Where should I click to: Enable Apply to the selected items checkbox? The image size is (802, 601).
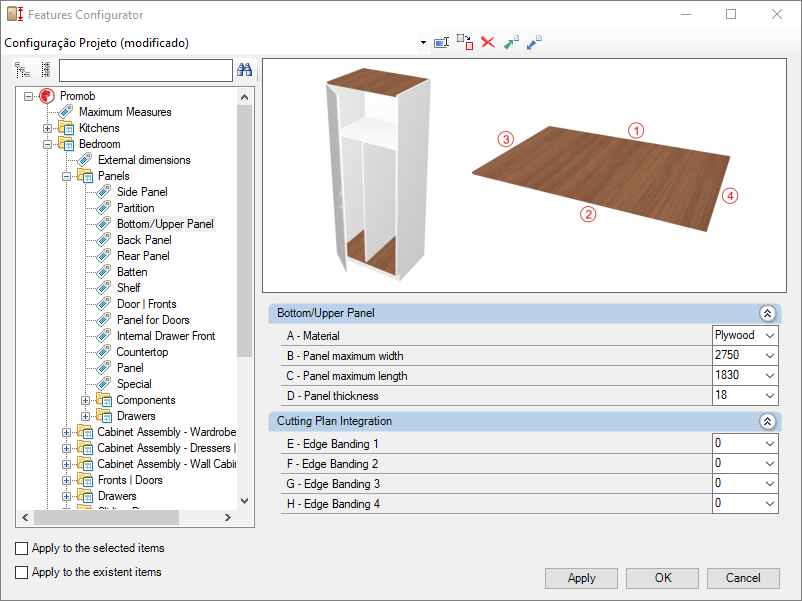21,548
